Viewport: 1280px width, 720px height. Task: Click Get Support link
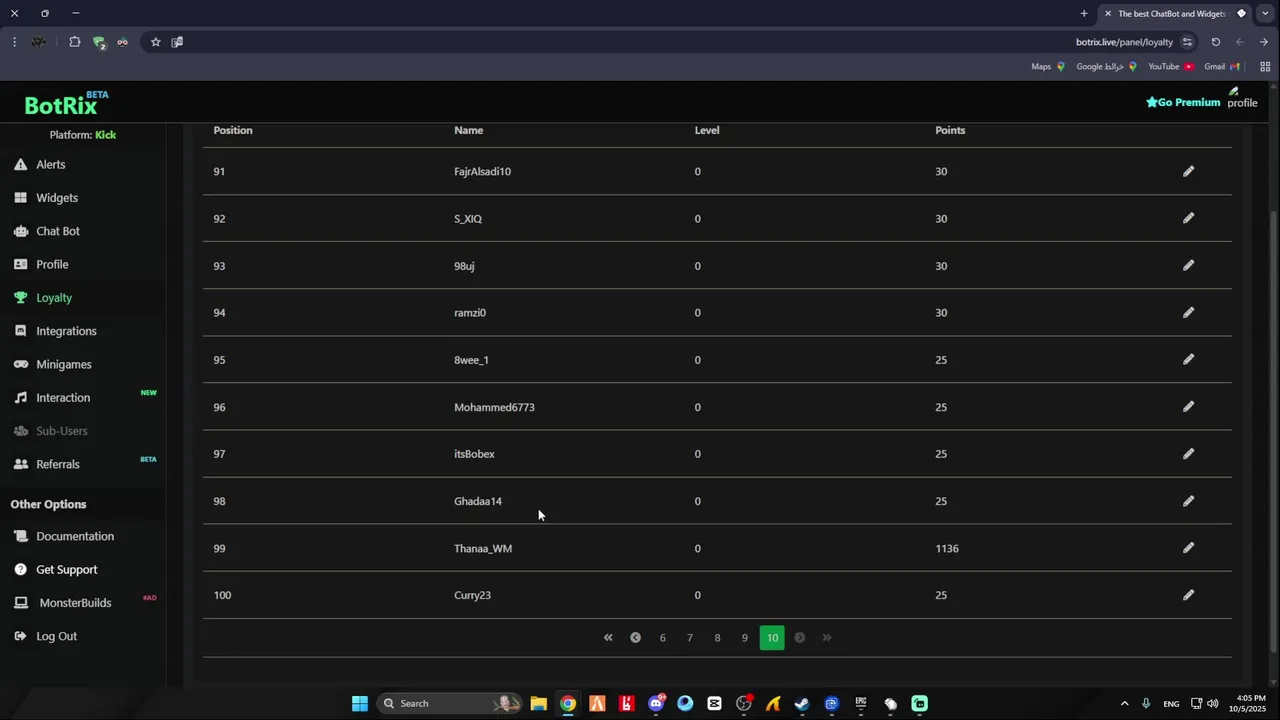click(67, 570)
